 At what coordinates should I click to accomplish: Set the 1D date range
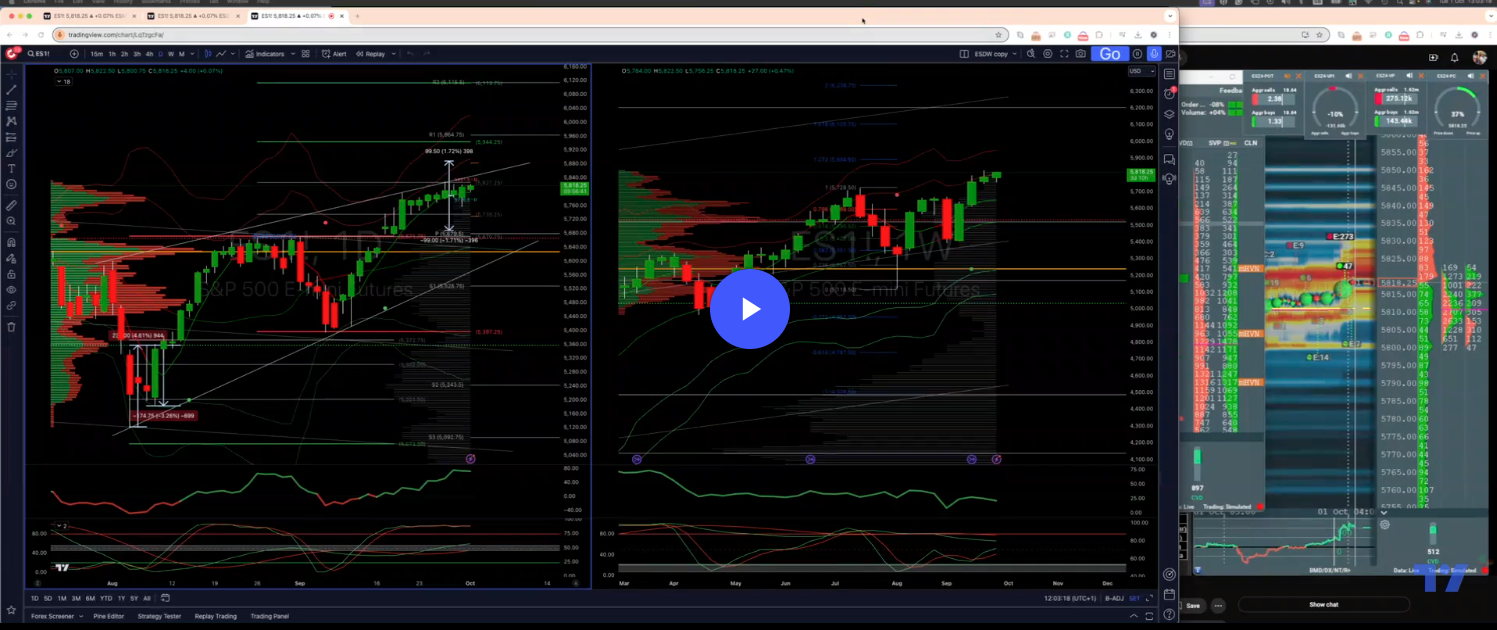(35, 598)
